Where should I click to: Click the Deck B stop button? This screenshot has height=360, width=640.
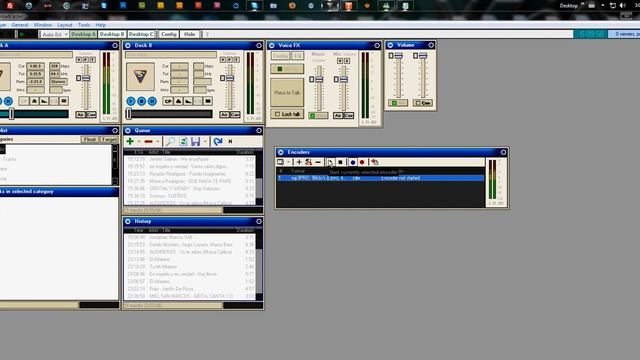142,101
